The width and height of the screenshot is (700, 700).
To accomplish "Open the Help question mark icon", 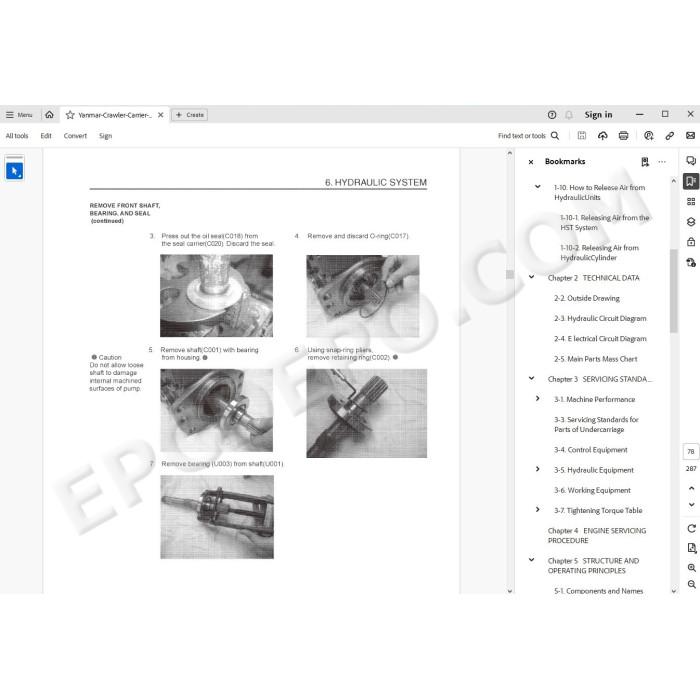I will (x=552, y=115).
